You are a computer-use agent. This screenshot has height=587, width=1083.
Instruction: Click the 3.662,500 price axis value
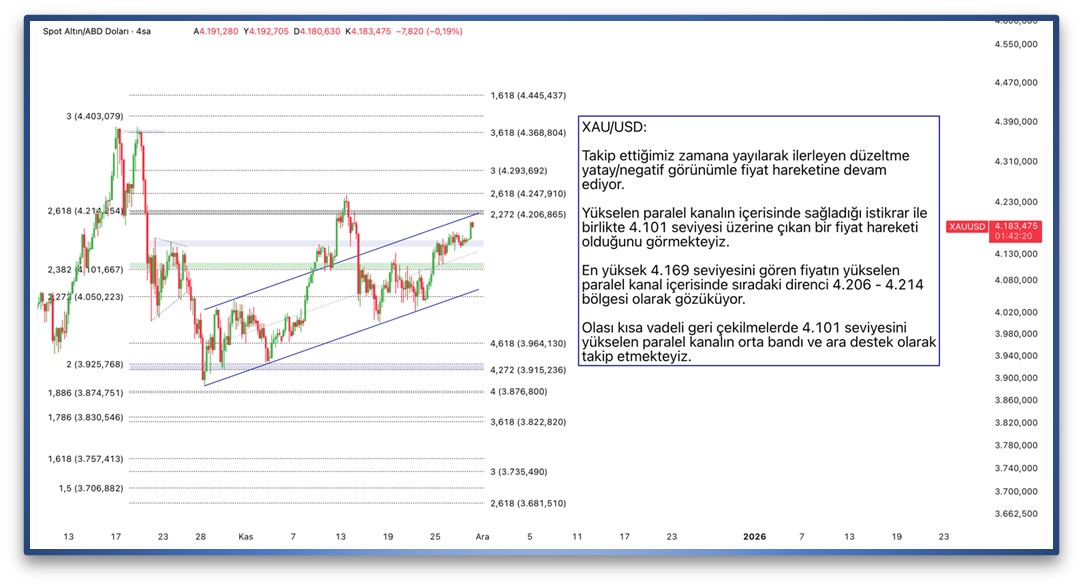pyautogui.click(x=1015, y=514)
